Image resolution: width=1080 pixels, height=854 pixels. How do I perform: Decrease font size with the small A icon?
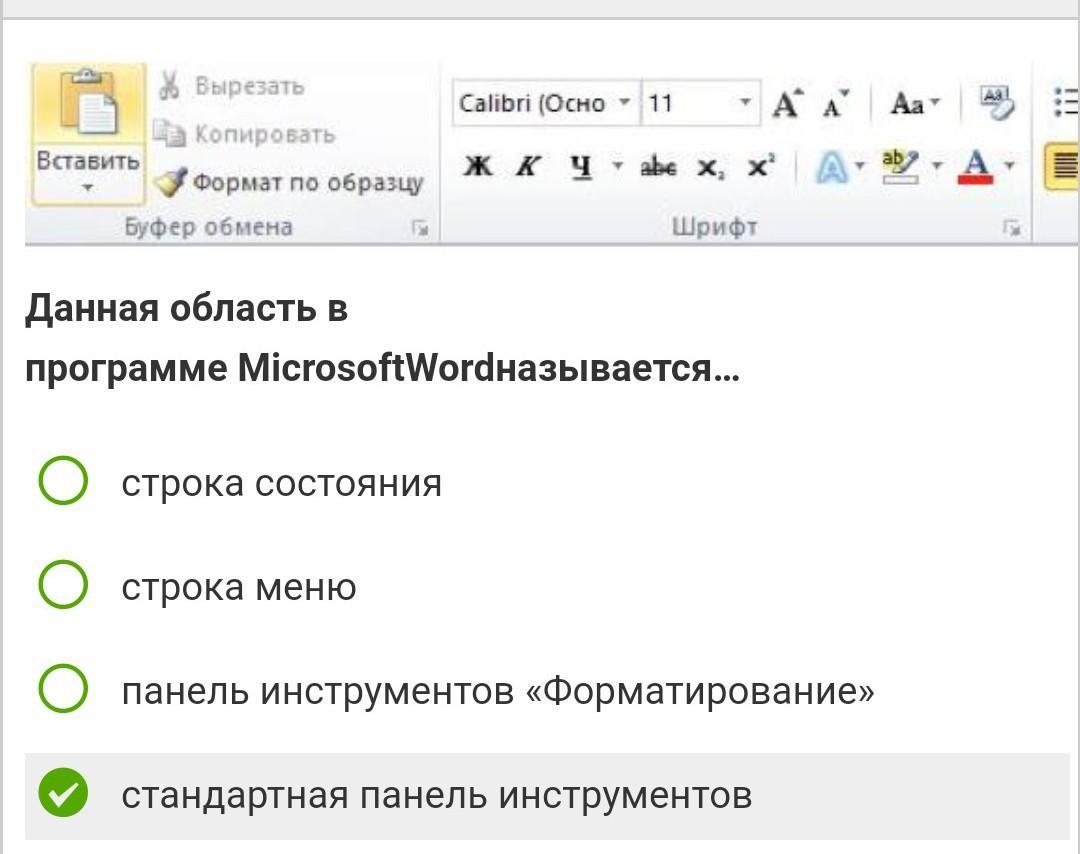coord(836,105)
